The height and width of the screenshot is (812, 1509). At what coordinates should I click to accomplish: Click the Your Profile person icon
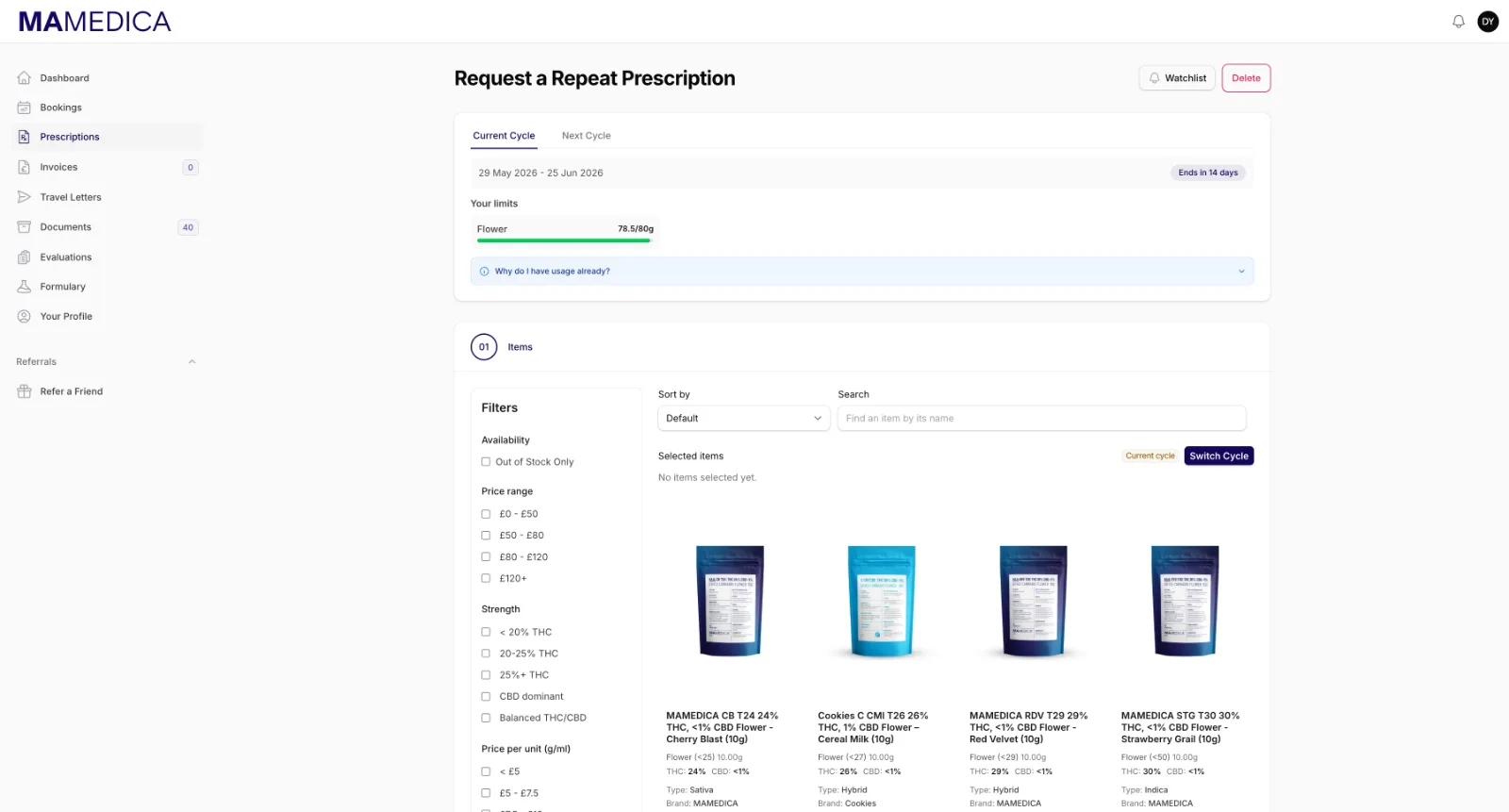(25, 317)
